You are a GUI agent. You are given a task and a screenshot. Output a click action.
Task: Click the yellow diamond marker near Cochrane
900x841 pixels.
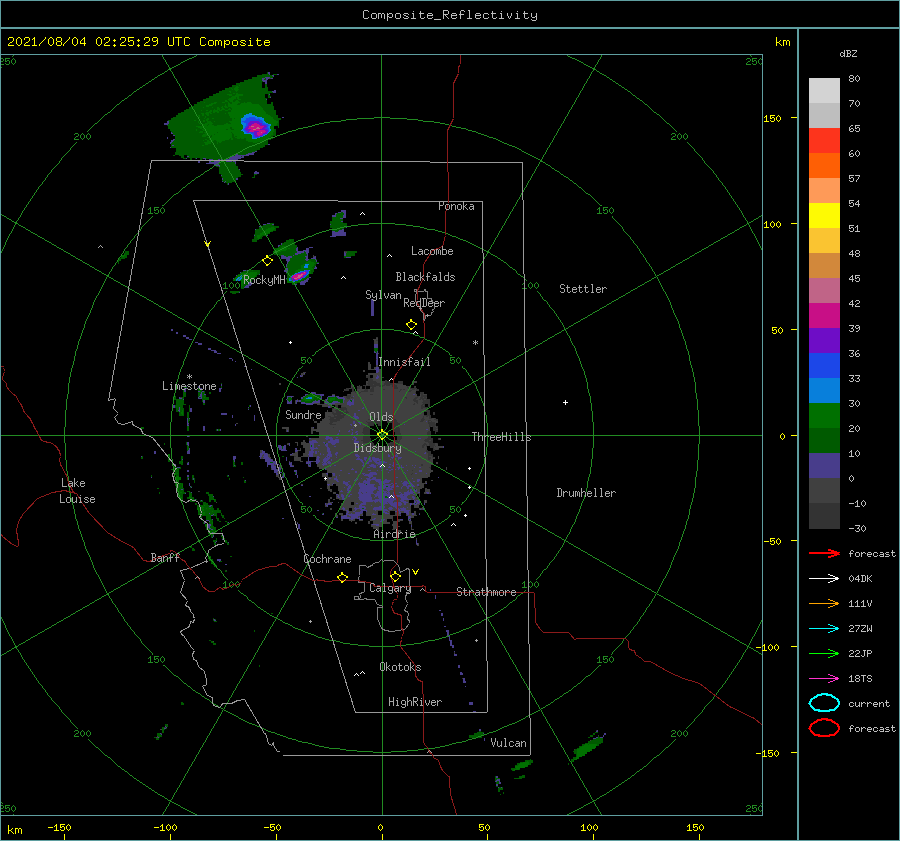tap(342, 578)
